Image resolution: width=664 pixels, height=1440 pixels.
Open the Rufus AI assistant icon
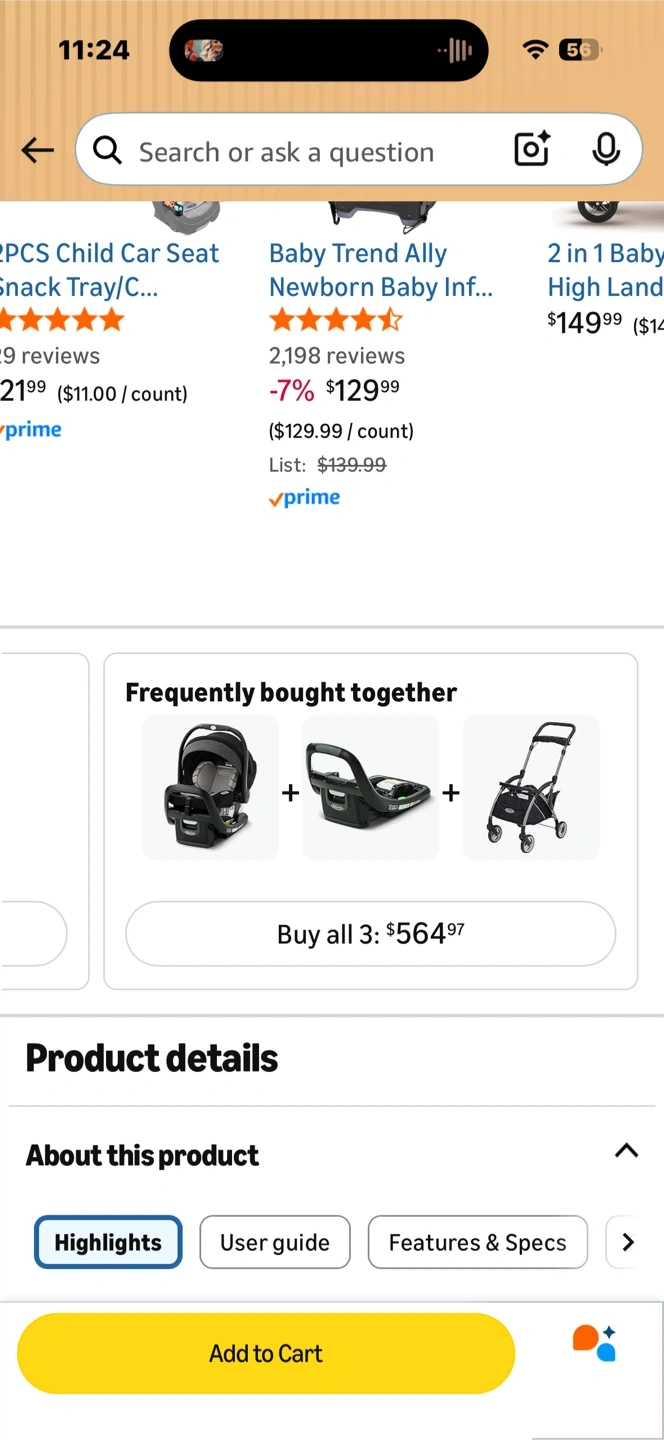(593, 1343)
